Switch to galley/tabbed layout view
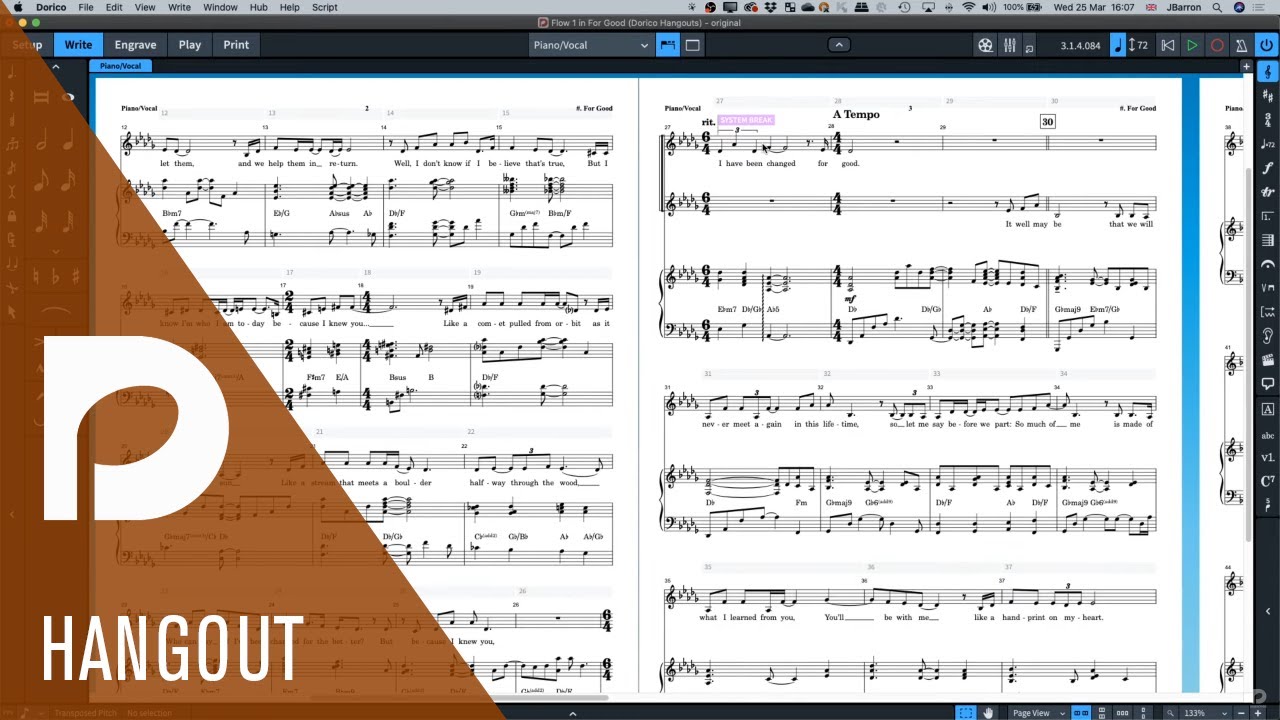 point(667,45)
